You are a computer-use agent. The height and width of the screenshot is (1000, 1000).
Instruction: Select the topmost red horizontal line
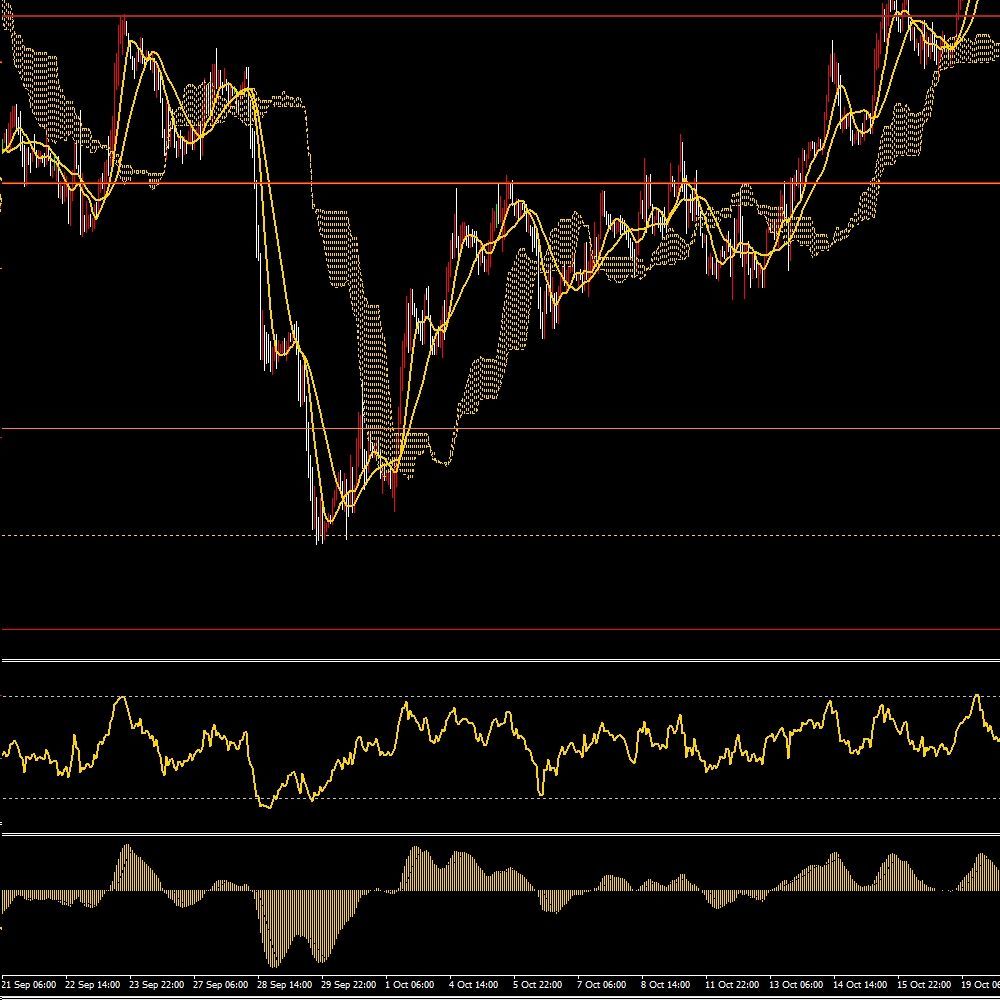(x=500, y=16)
